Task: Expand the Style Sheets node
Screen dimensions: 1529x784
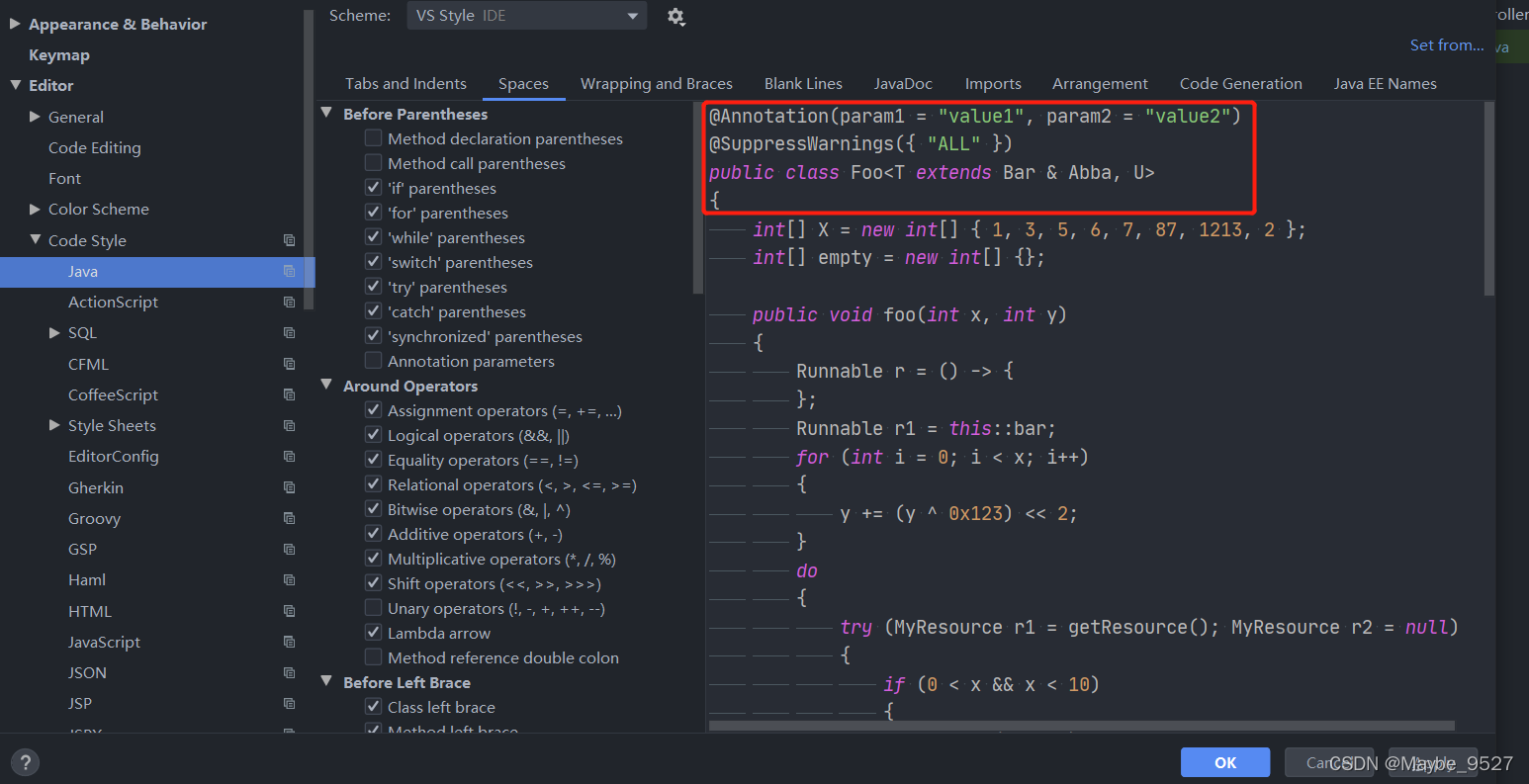Action: (55, 425)
